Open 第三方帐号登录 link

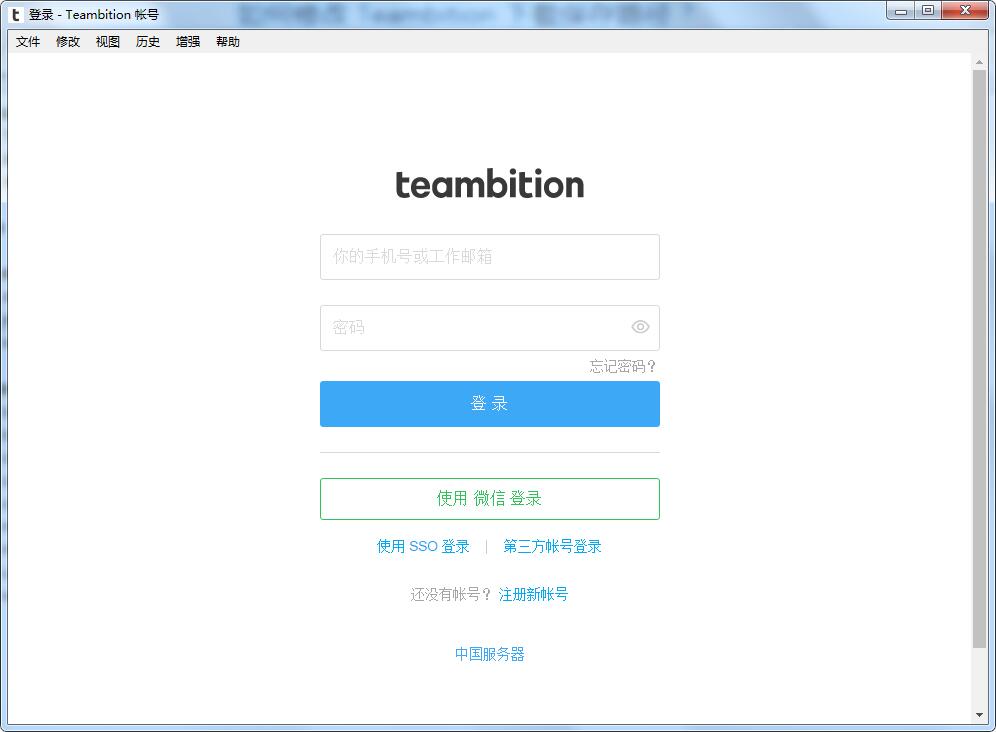pyautogui.click(x=552, y=546)
